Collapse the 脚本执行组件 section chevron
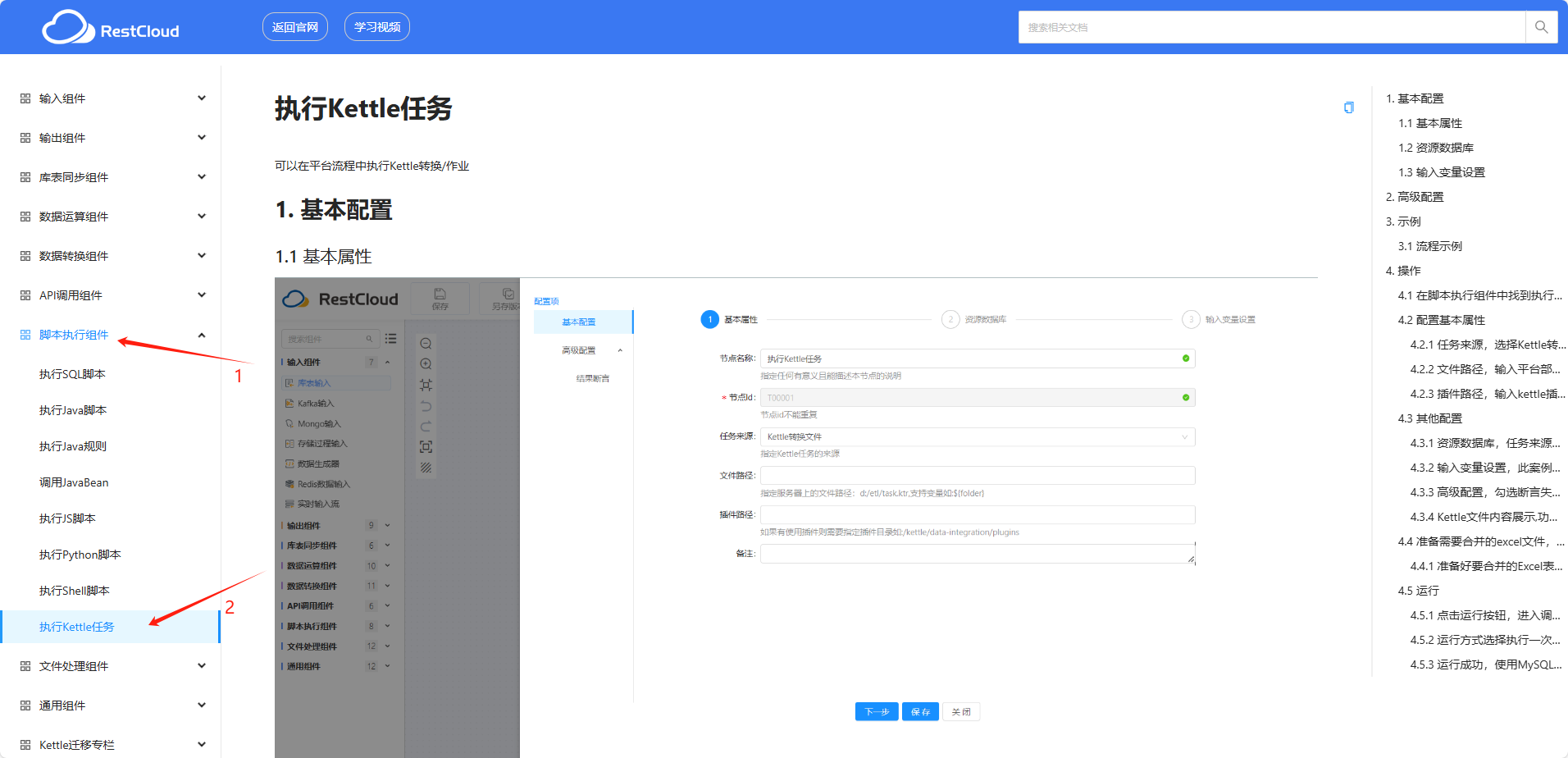 pos(202,335)
